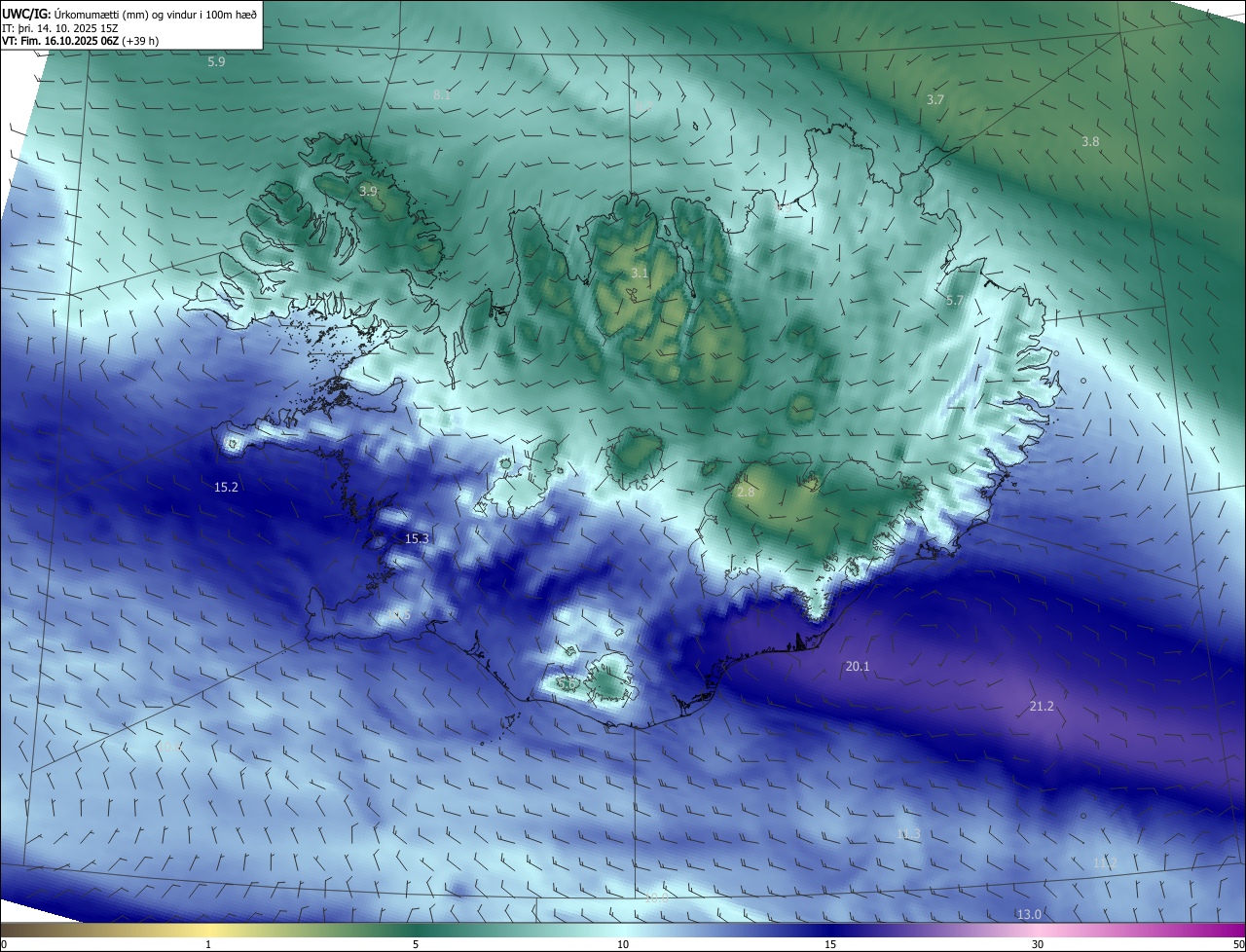Click the 3.9 value over the Westfjords

click(367, 191)
